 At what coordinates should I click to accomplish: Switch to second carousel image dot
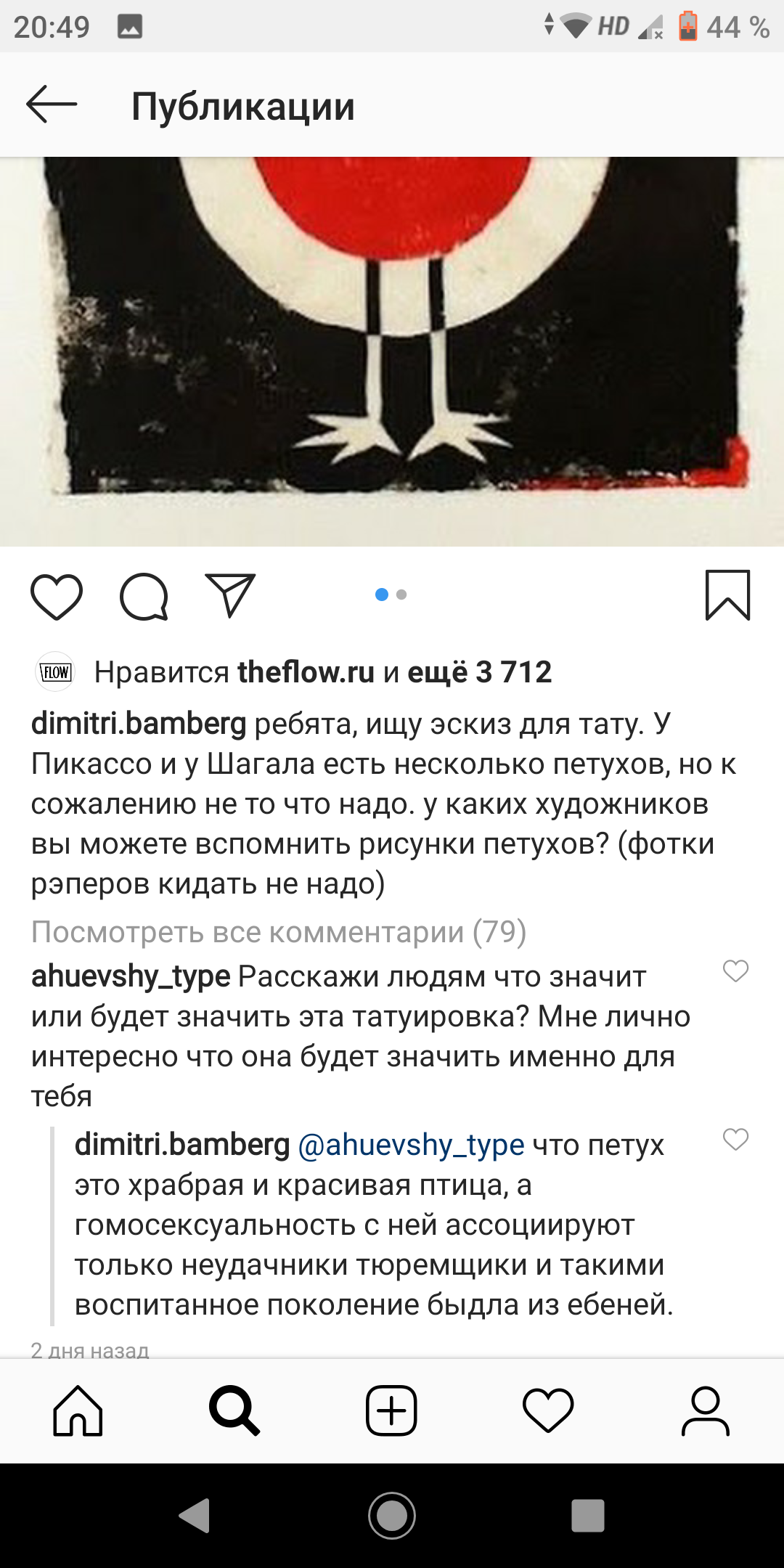401,595
